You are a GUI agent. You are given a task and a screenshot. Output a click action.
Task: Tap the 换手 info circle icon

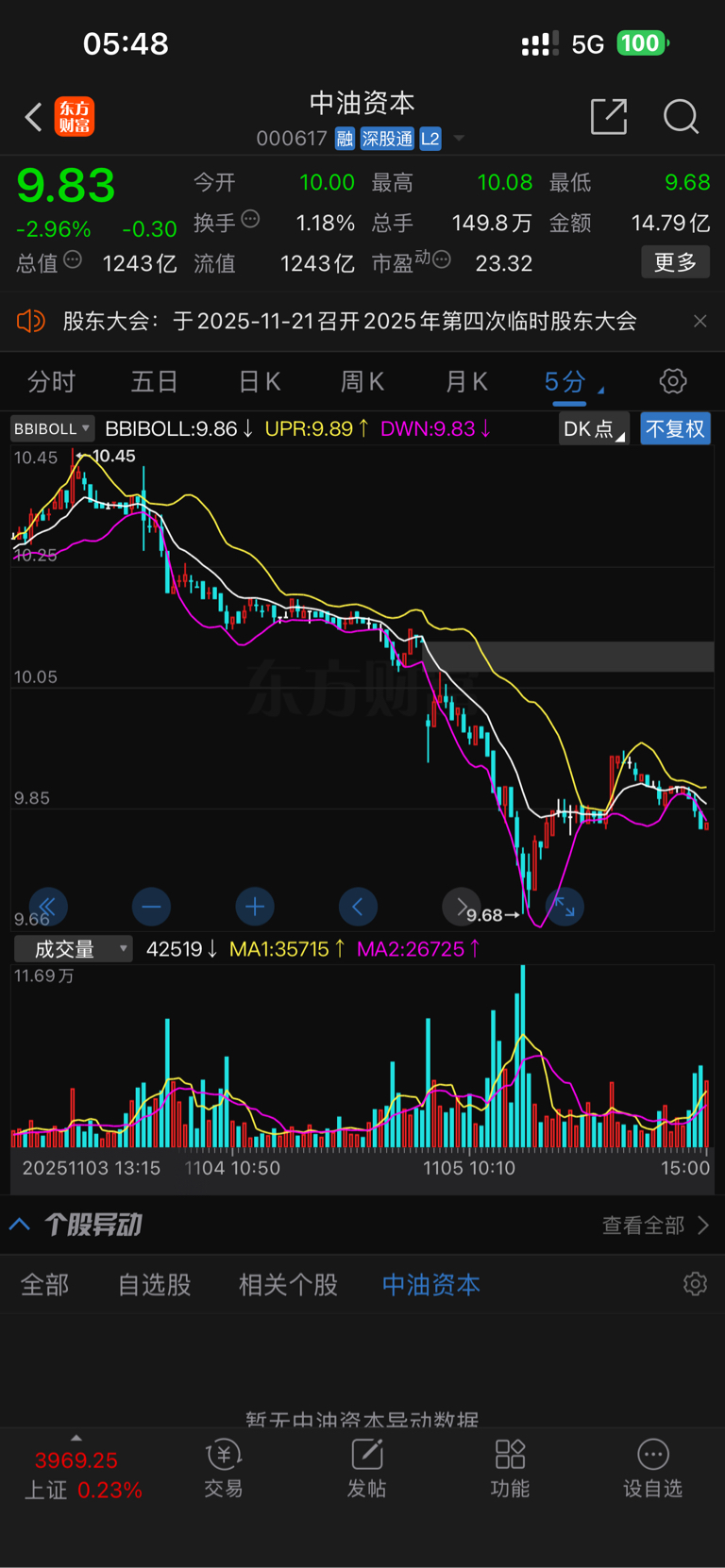pyautogui.click(x=250, y=220)
